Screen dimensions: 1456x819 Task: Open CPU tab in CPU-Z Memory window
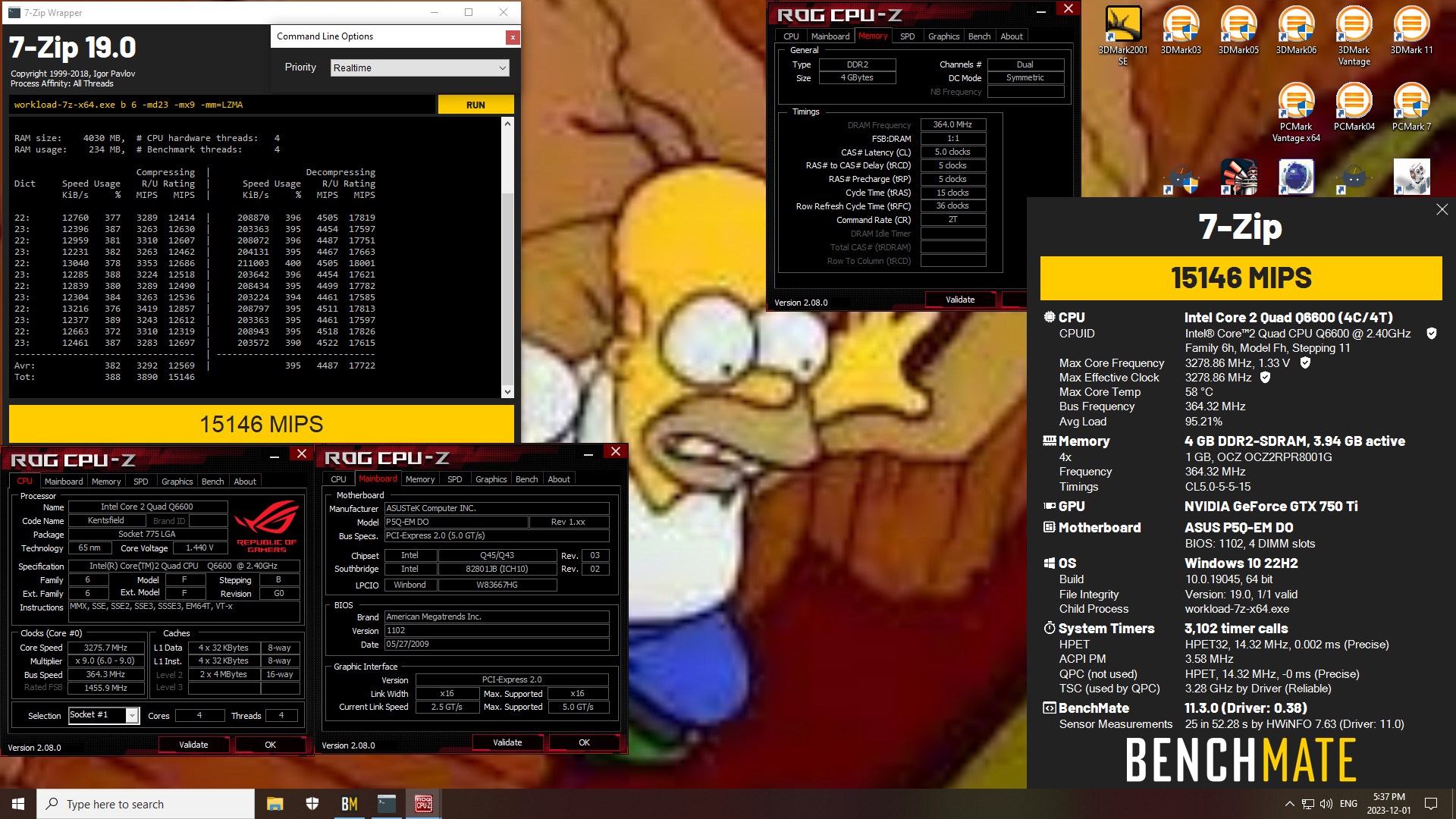[x=791, y=36]
